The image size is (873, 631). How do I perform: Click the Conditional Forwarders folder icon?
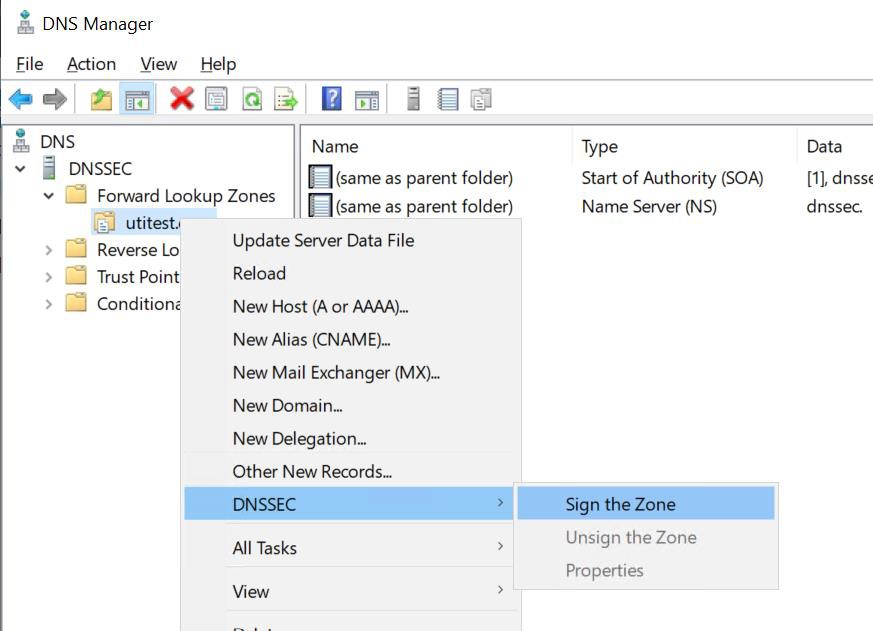pos(76,302)
